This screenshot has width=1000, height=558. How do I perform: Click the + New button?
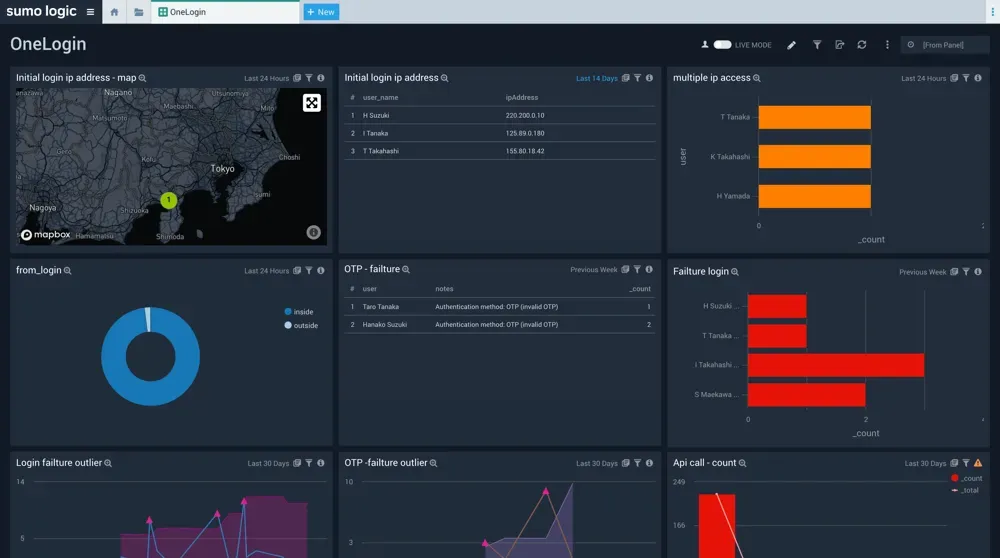(321, 12)
